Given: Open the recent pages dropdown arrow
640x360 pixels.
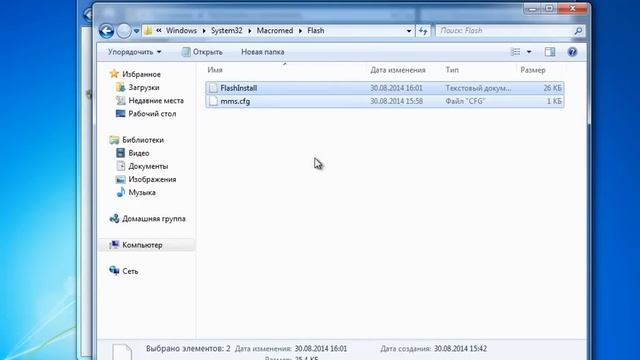Looking at the screenshot, I should click(x=136, y=31).
